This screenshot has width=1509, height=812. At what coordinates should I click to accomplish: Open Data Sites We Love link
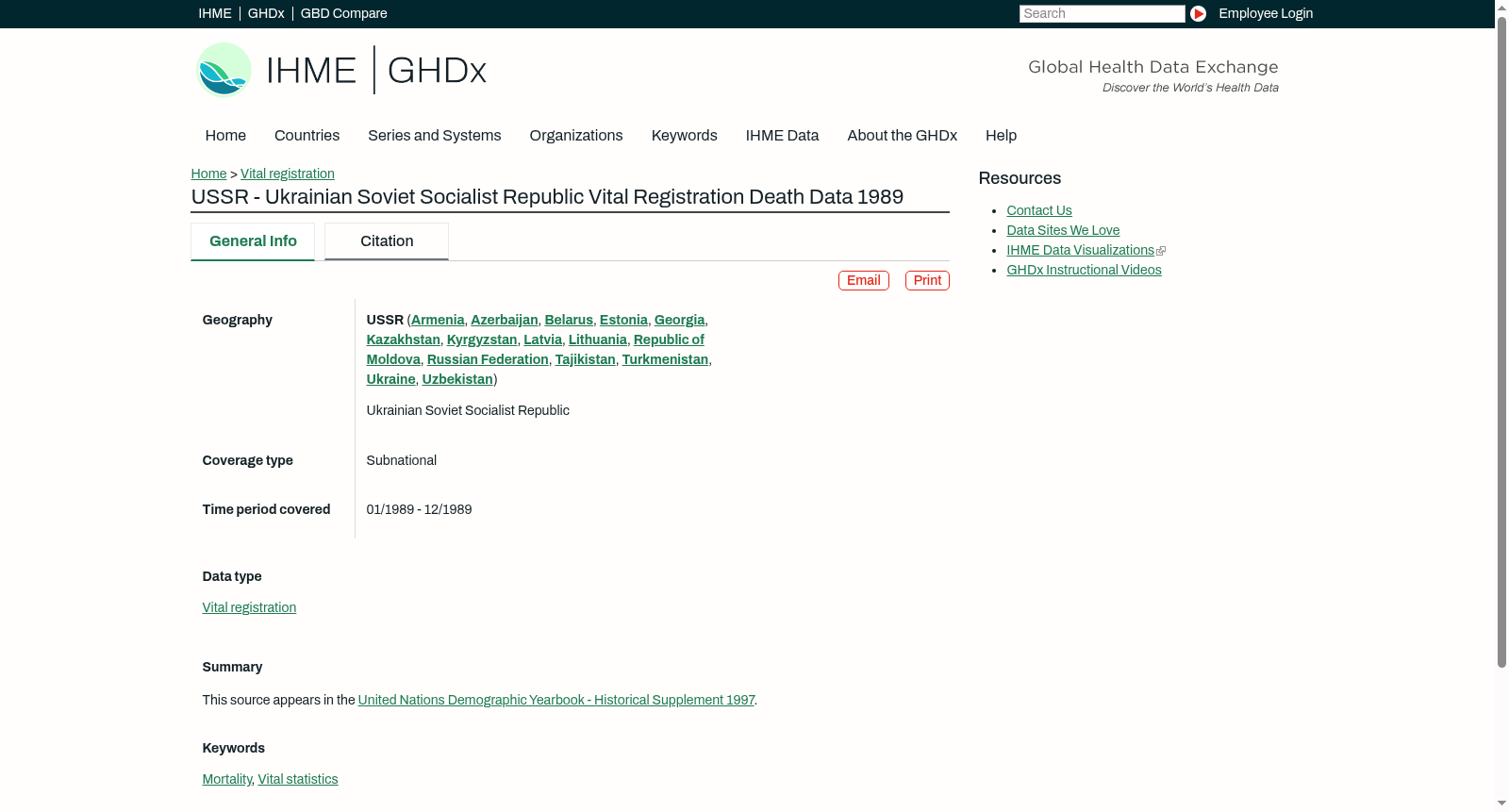pos(1063,230)
